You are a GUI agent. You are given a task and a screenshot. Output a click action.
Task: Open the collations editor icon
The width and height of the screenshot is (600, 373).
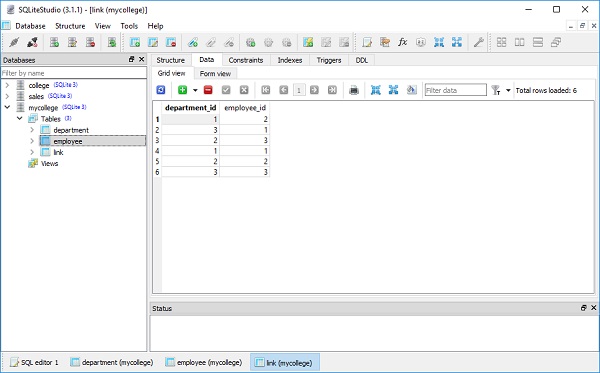421,42
